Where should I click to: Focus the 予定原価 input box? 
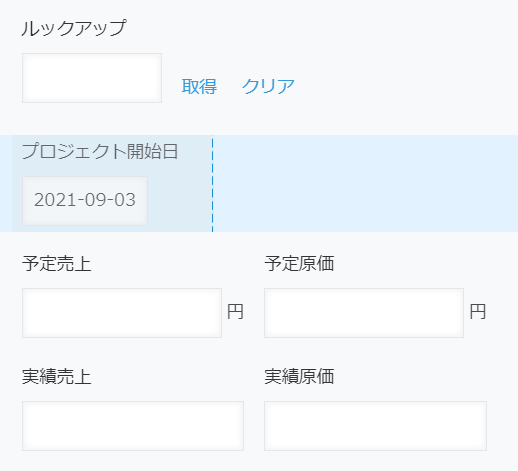(x=364, y=313)
